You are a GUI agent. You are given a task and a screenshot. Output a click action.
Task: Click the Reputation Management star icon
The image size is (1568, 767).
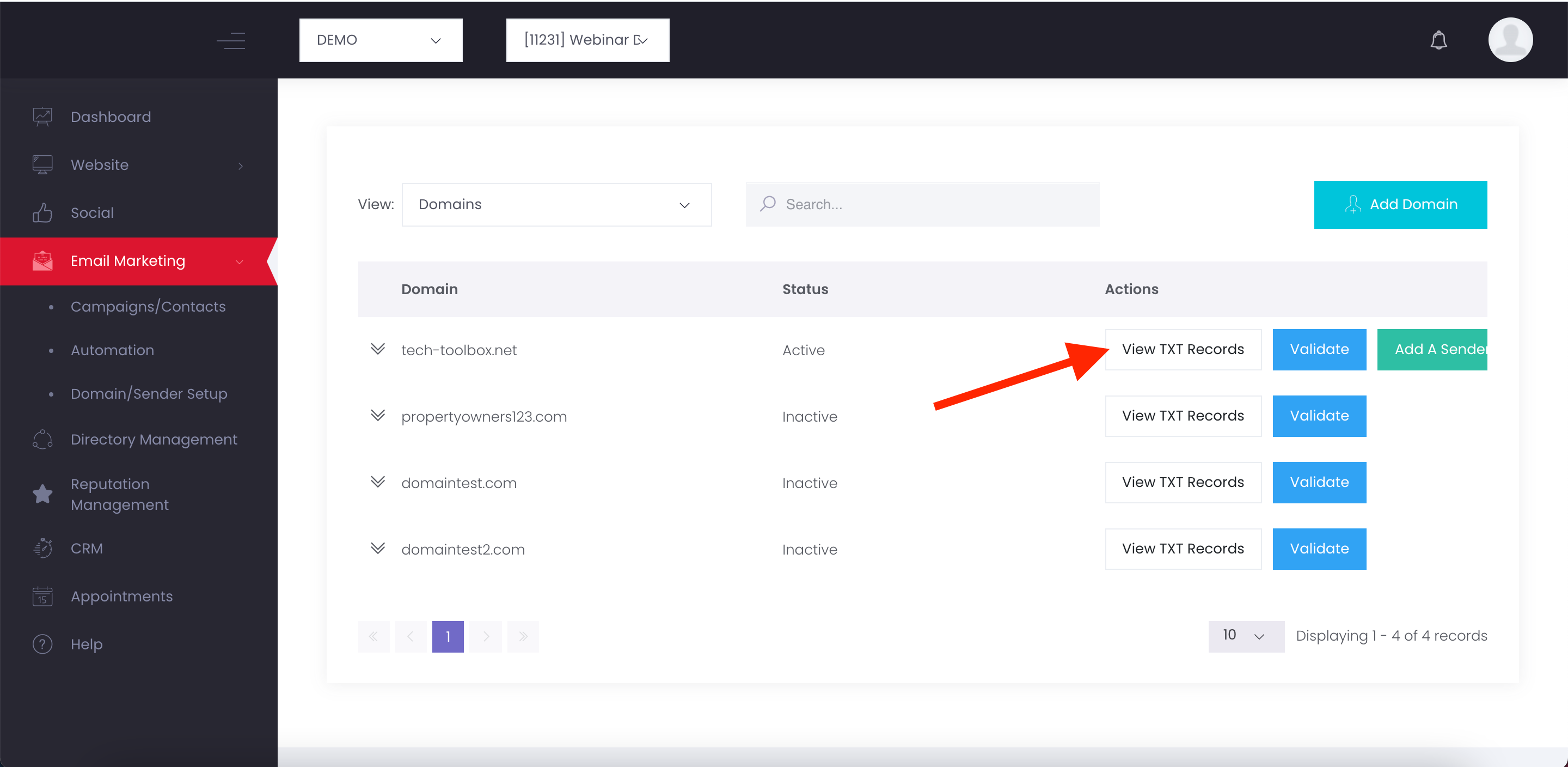coord(42,494)
